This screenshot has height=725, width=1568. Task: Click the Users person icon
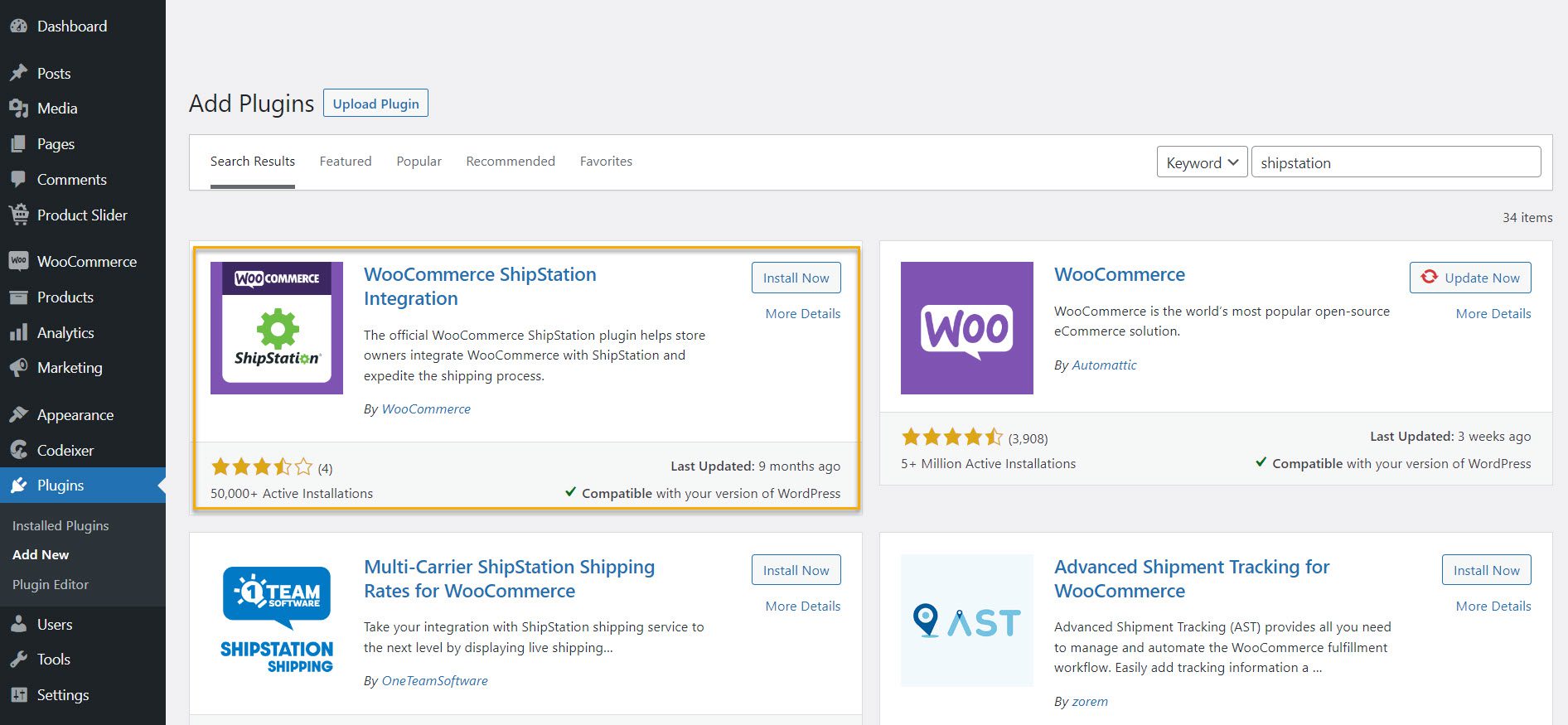18,625
